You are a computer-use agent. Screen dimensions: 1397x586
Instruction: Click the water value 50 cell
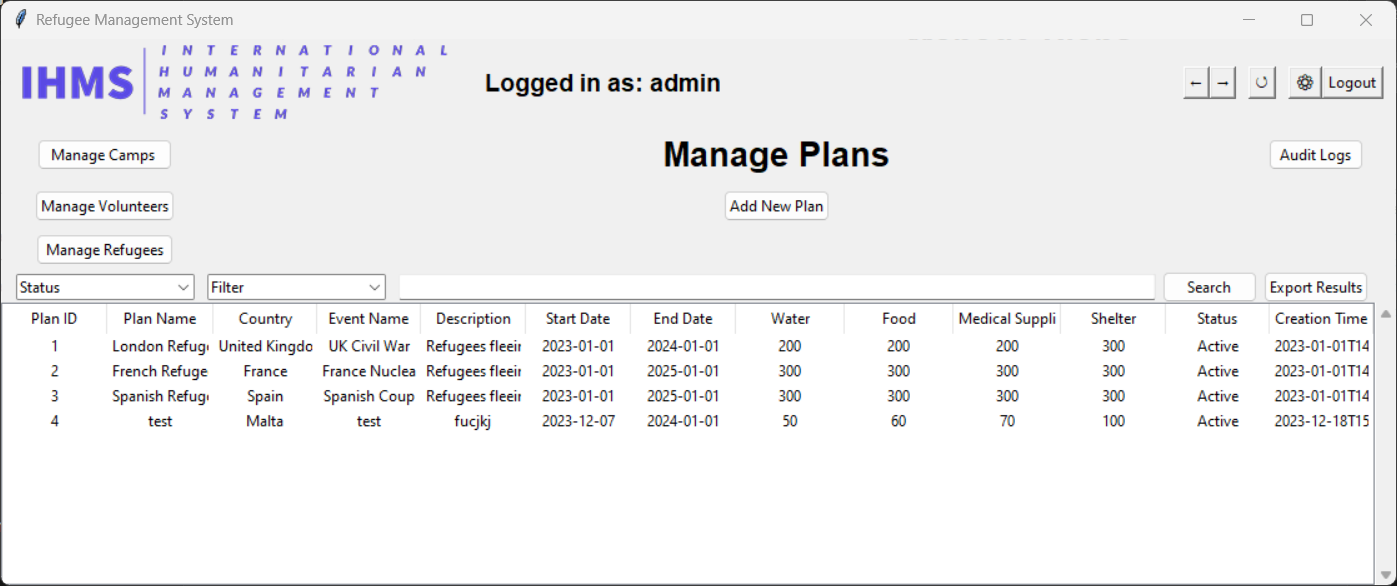pyautogui.click(x=790, y=421)
